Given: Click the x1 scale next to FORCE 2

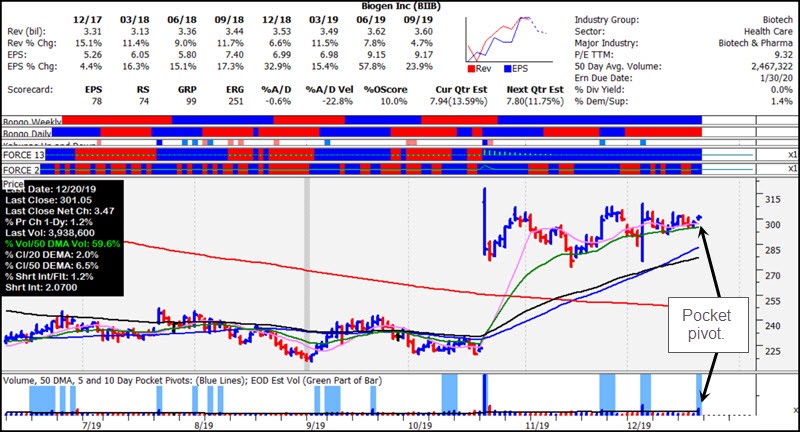Looking at the screenshot, I should 792,168.
